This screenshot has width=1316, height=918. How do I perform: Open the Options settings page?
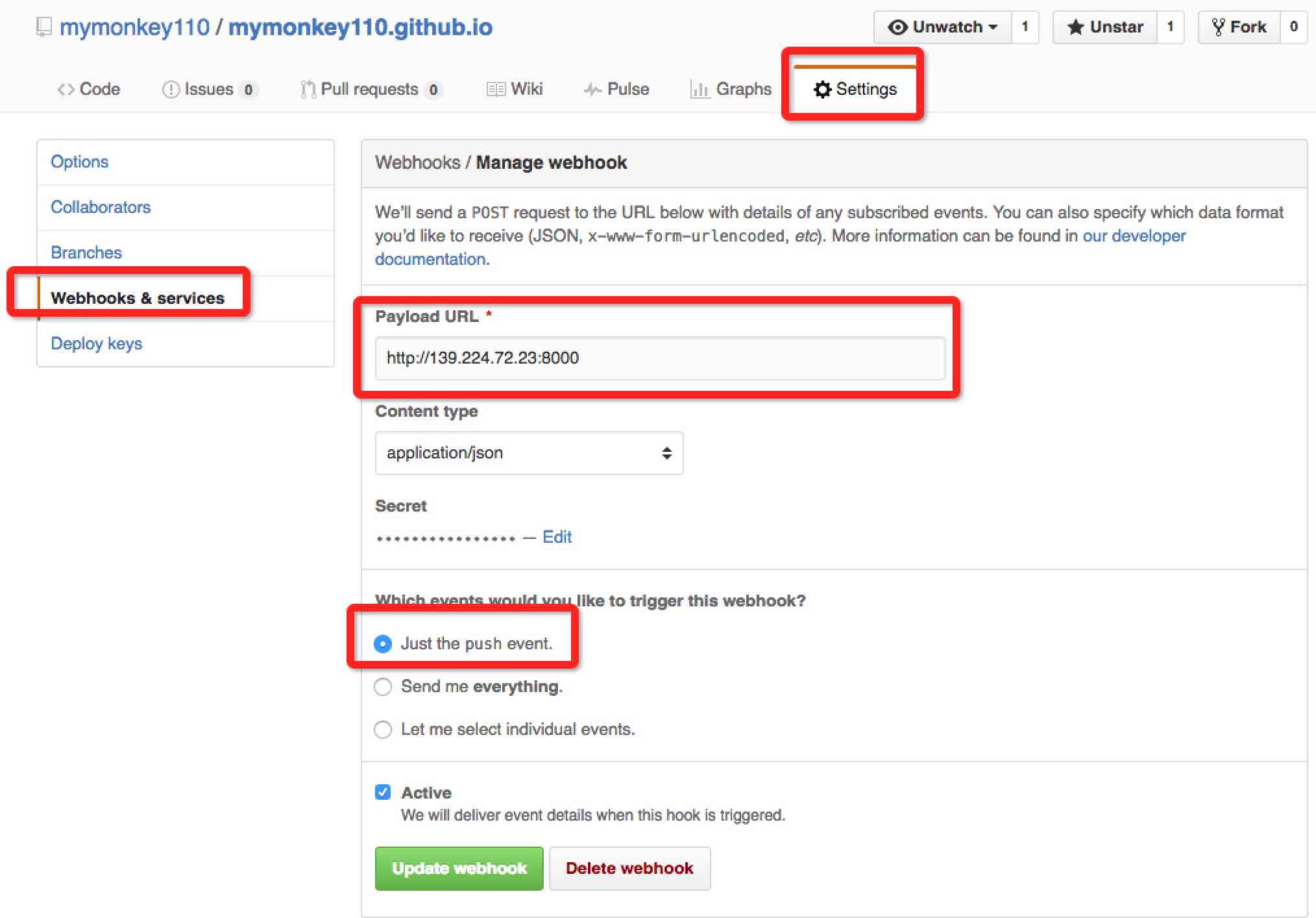(78, 161)
